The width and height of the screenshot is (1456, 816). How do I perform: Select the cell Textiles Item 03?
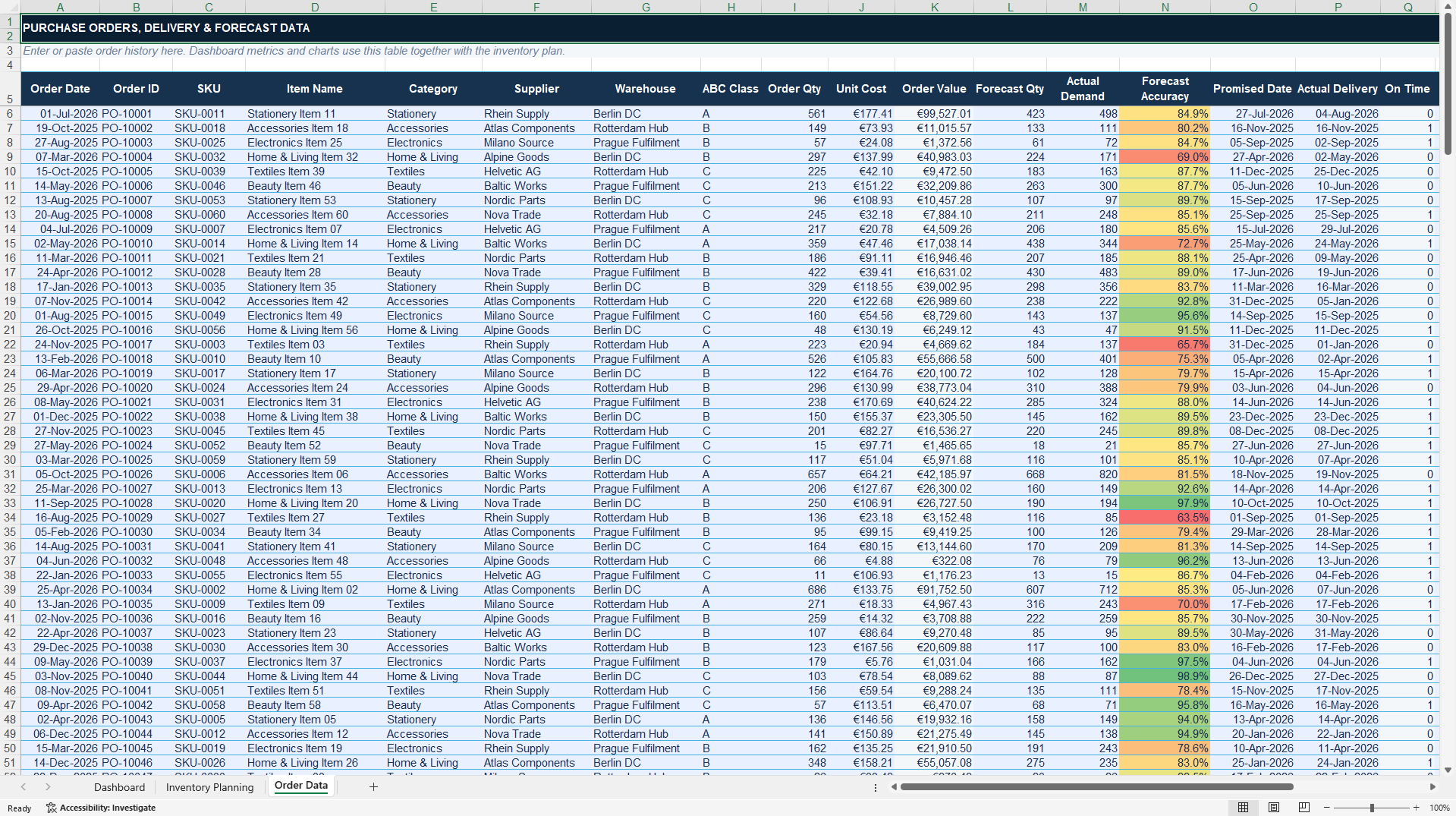(315, 345)
